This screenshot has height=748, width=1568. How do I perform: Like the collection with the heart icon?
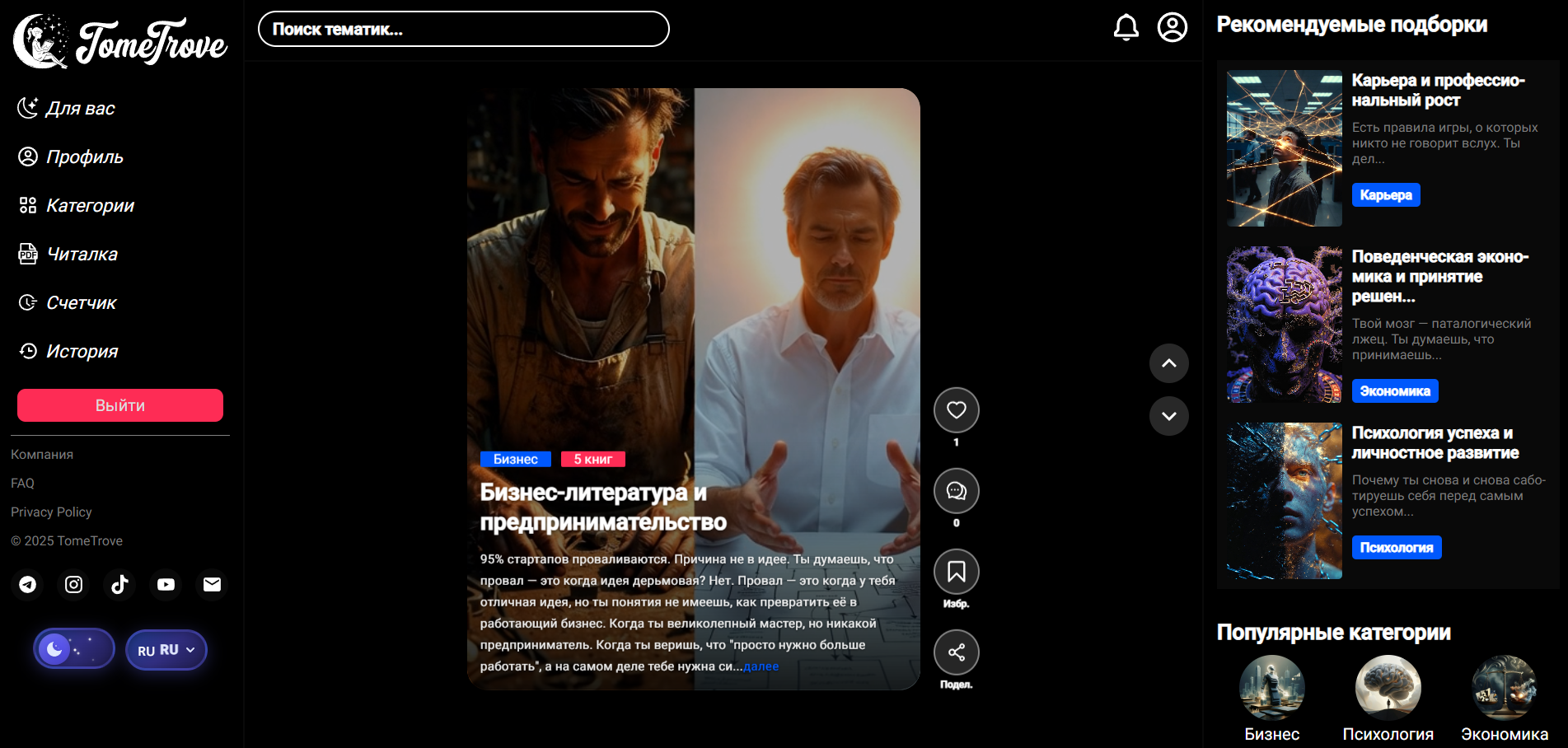point(956,410)
